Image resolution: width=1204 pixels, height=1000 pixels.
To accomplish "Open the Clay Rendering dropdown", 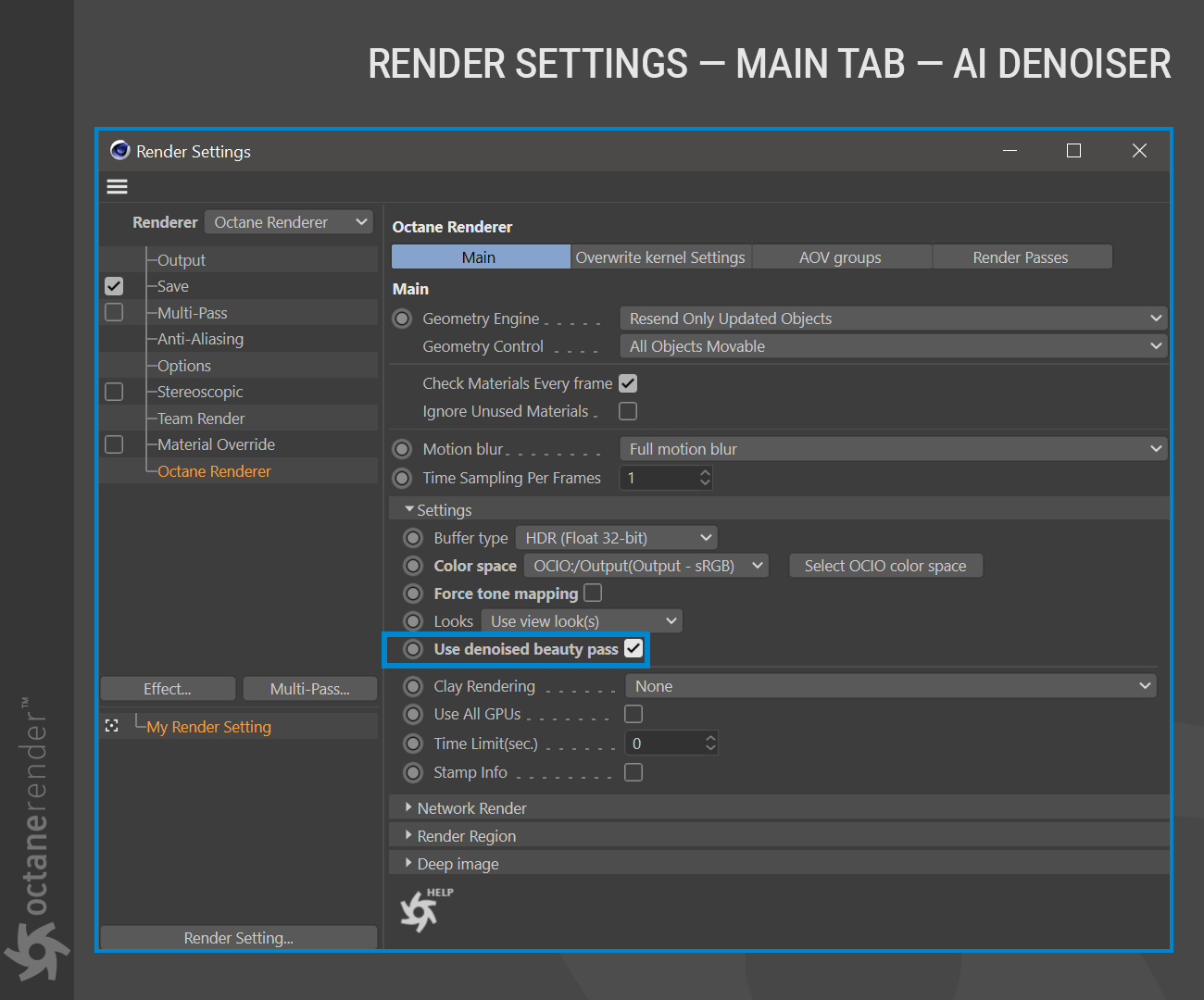I will pos(891,686).
